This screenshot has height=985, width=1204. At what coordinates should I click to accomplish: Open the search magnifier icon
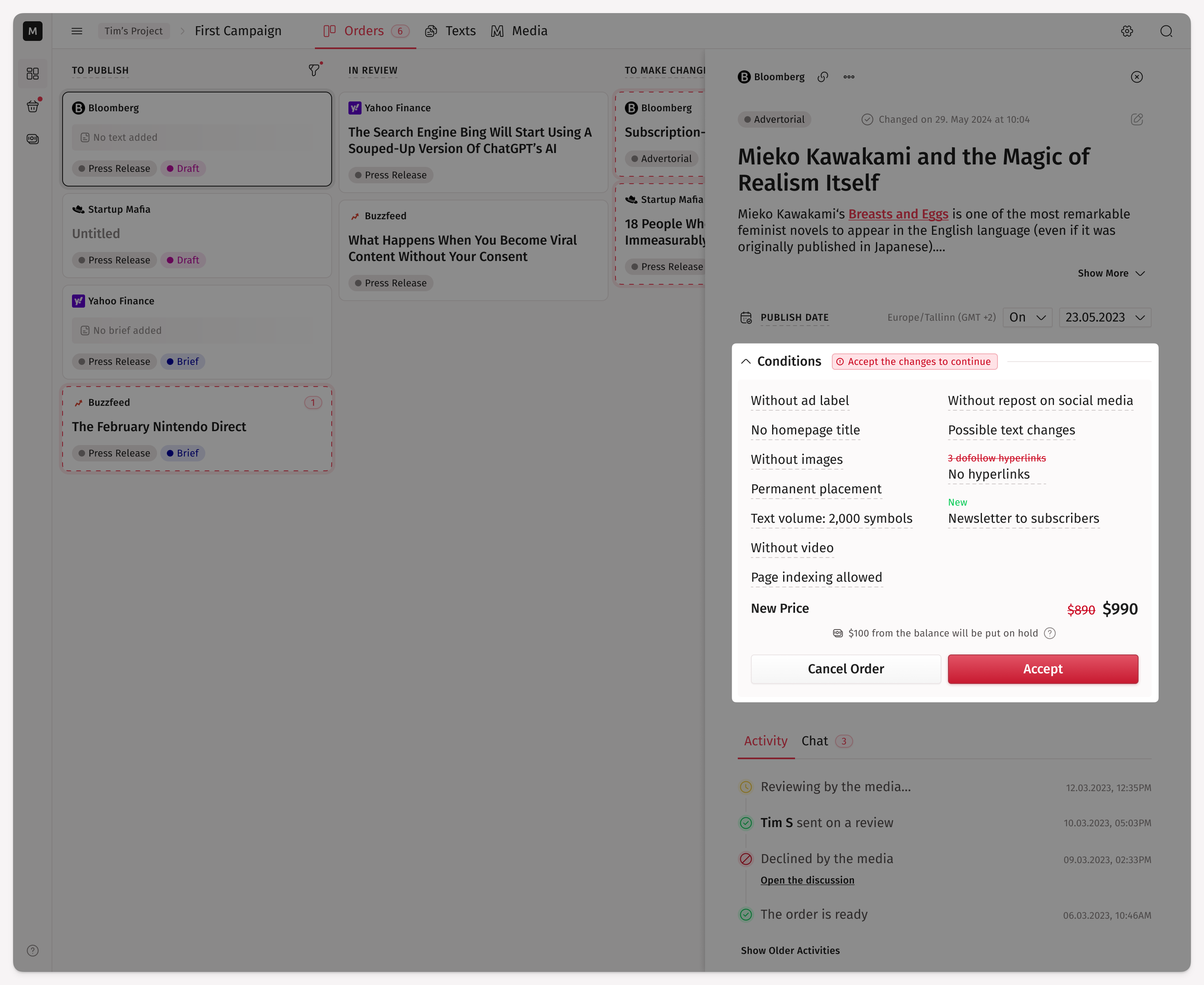(x=1166, y=31)
